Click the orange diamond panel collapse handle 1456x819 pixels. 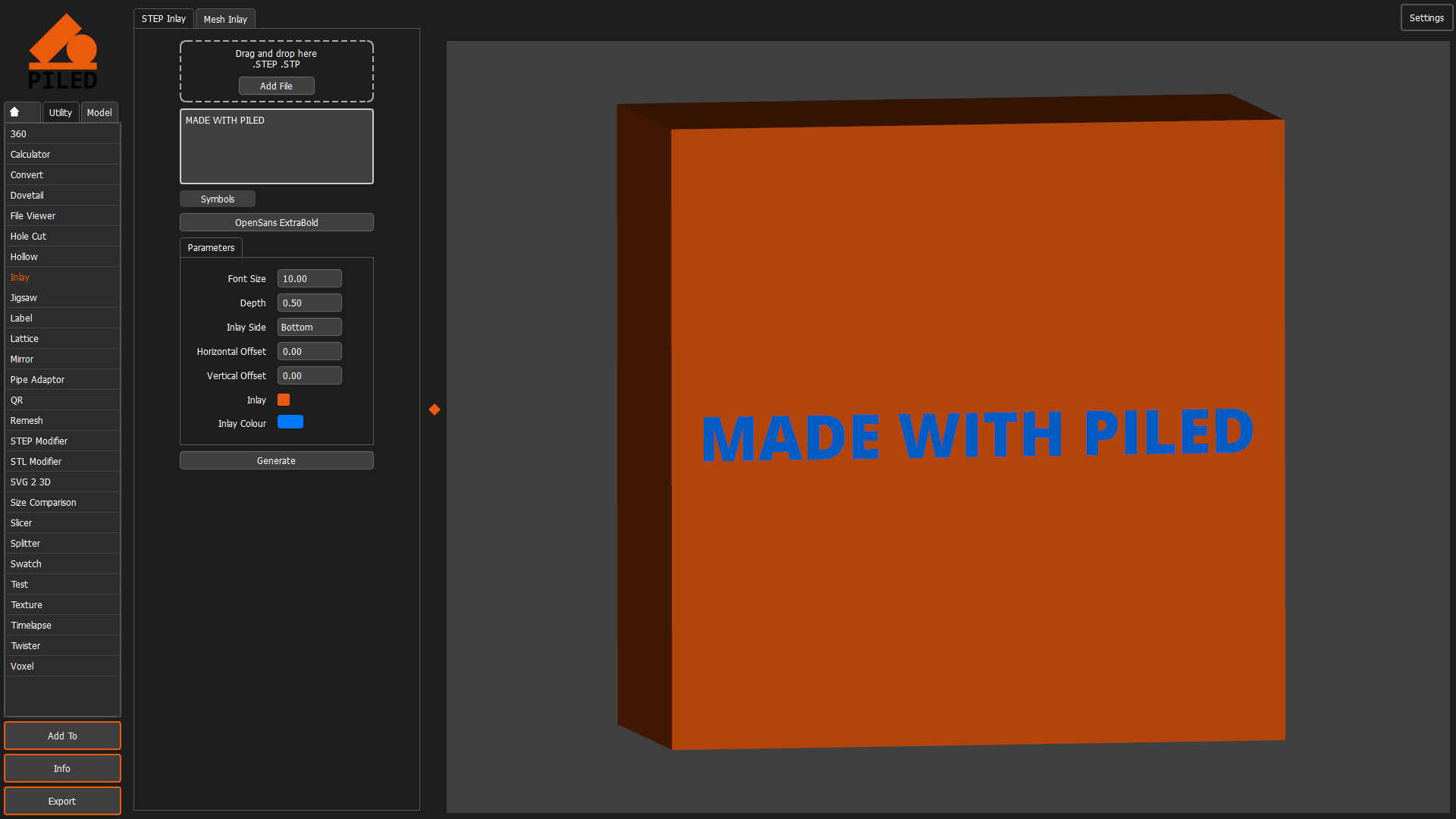(x=435, y=409)
